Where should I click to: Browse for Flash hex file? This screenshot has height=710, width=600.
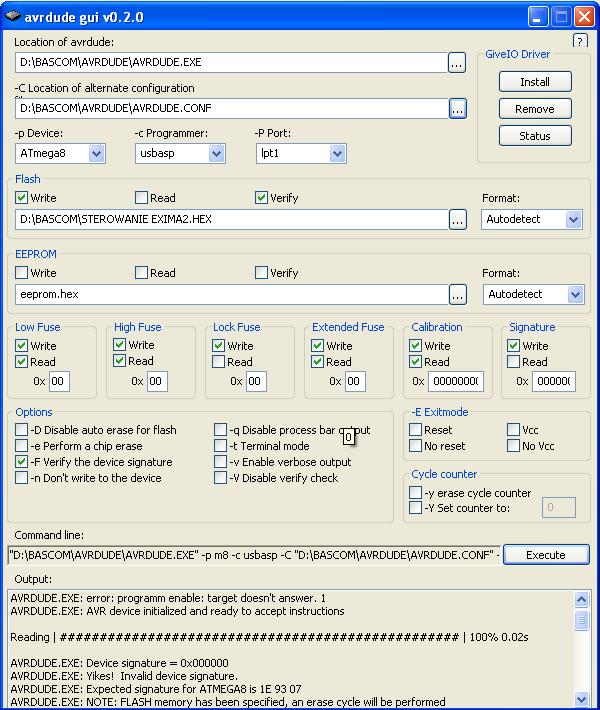coord(457,219)
